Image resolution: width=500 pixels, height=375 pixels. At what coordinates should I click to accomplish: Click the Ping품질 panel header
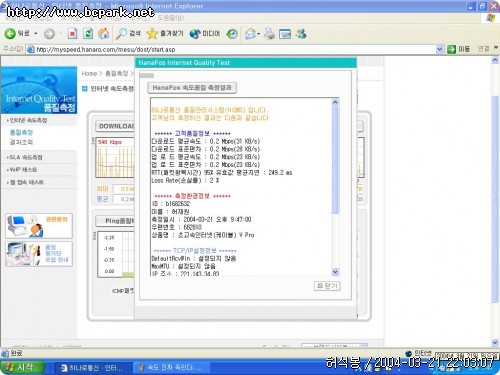pos(115,221)
